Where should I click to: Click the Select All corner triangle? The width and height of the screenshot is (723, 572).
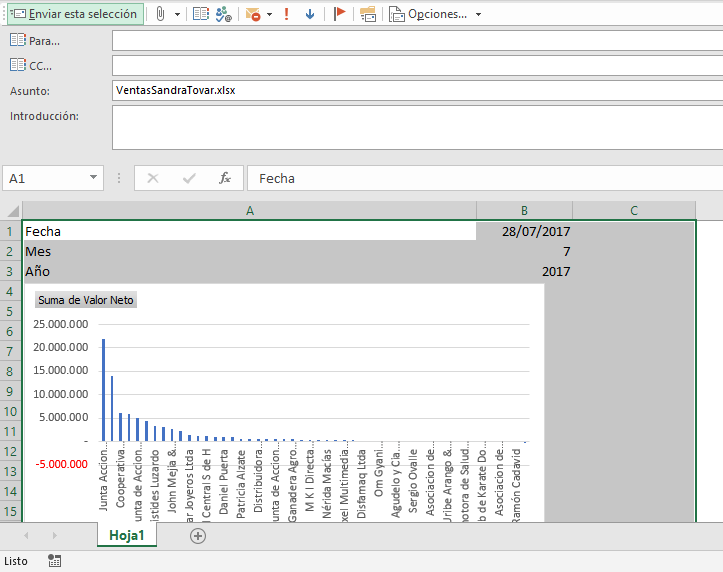point(13,211)
